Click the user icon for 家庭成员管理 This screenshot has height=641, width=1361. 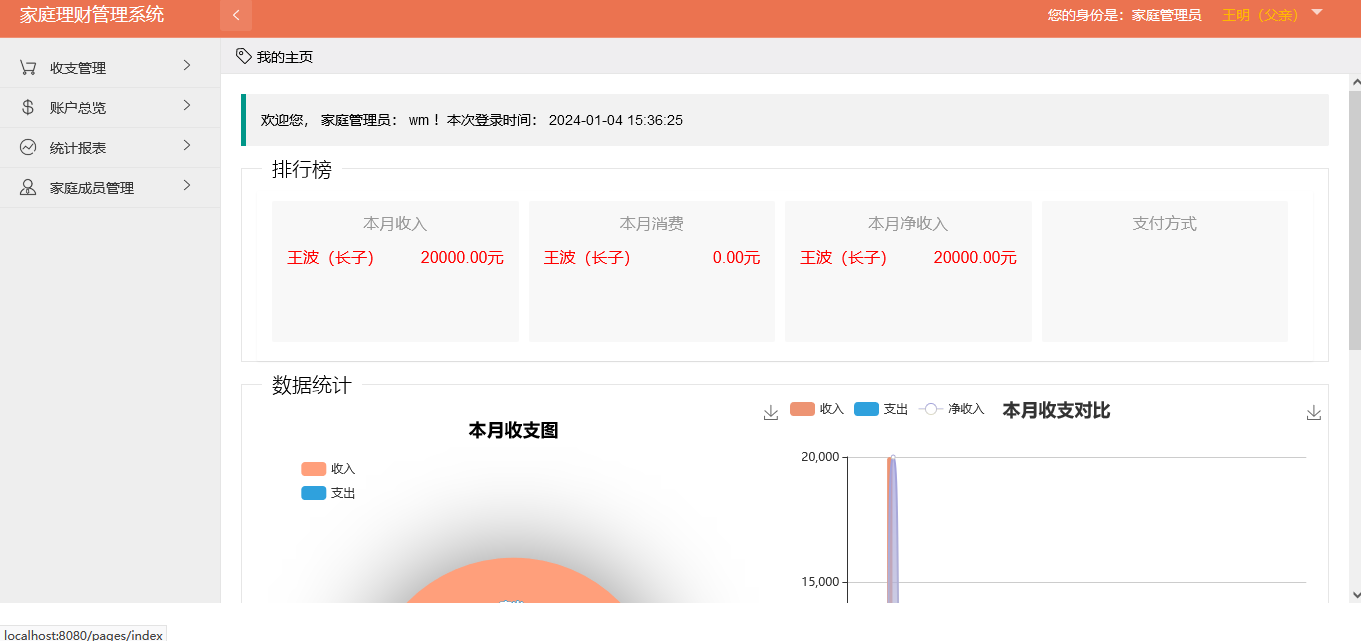coord(28,187)
